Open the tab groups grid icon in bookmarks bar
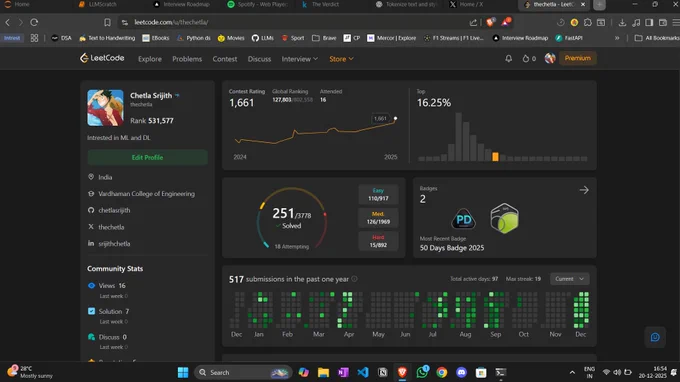The width and height of the screenshot is (680, 382). coord(34,38)
